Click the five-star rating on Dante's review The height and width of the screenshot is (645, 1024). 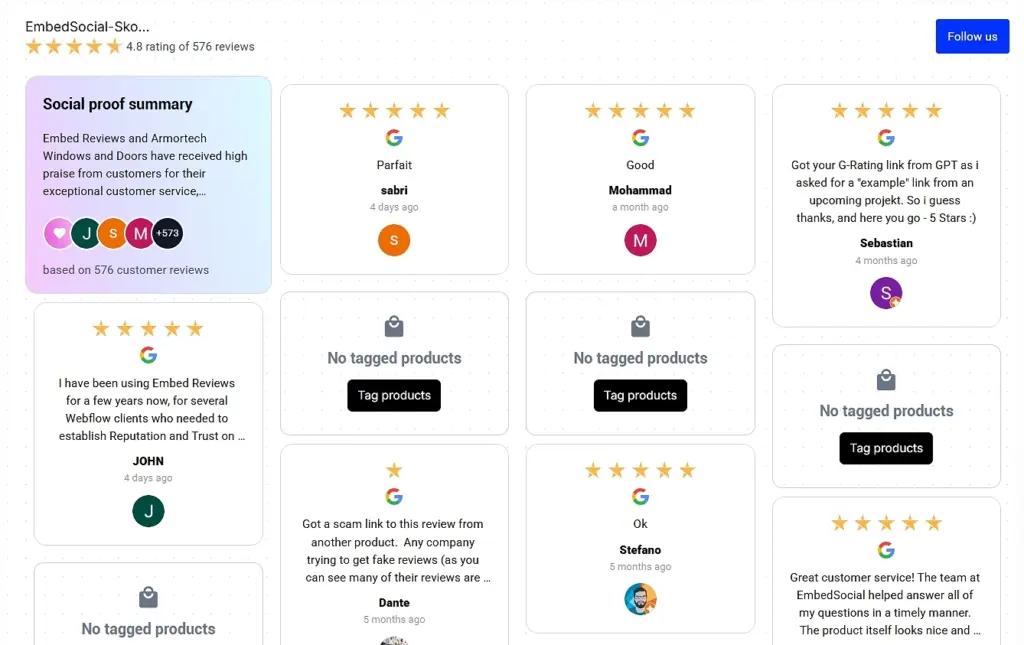point(394,467)
